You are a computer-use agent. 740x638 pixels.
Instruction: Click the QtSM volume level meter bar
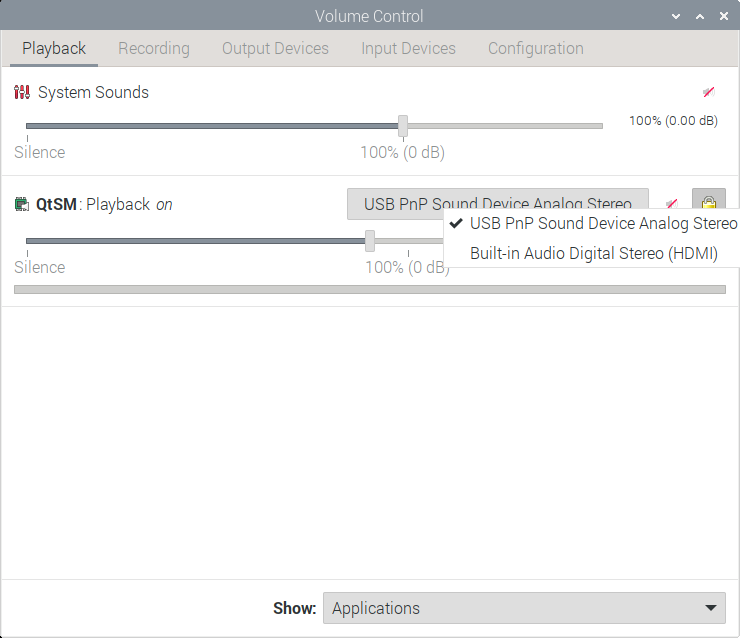[x=370, y=290]
